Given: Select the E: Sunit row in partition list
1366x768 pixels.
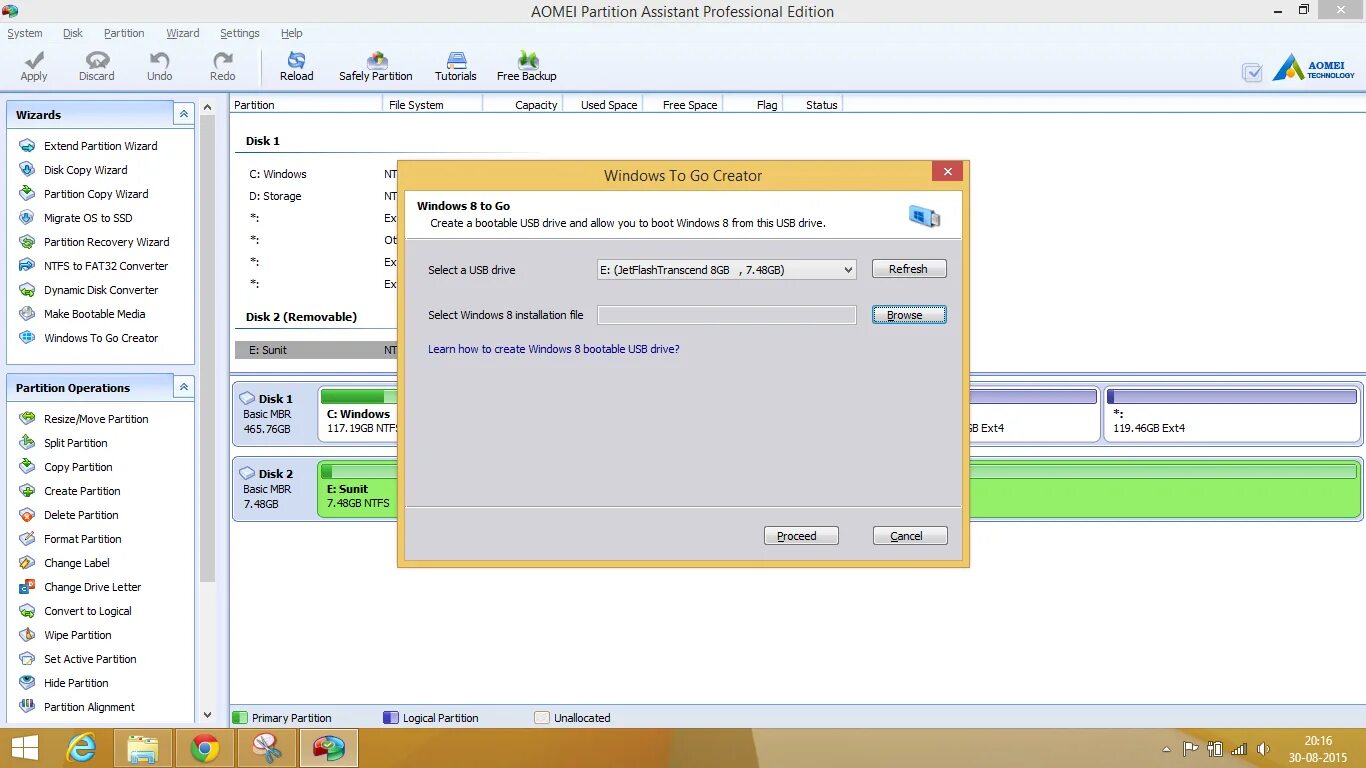Looking at the screenshot, I should [315, 350].
